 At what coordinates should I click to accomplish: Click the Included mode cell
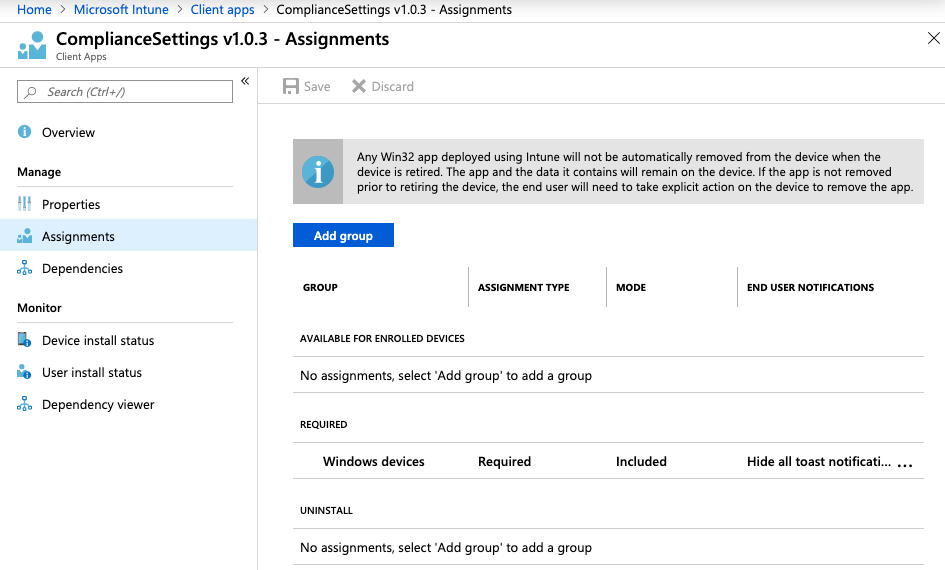click(x=641, y=462)
